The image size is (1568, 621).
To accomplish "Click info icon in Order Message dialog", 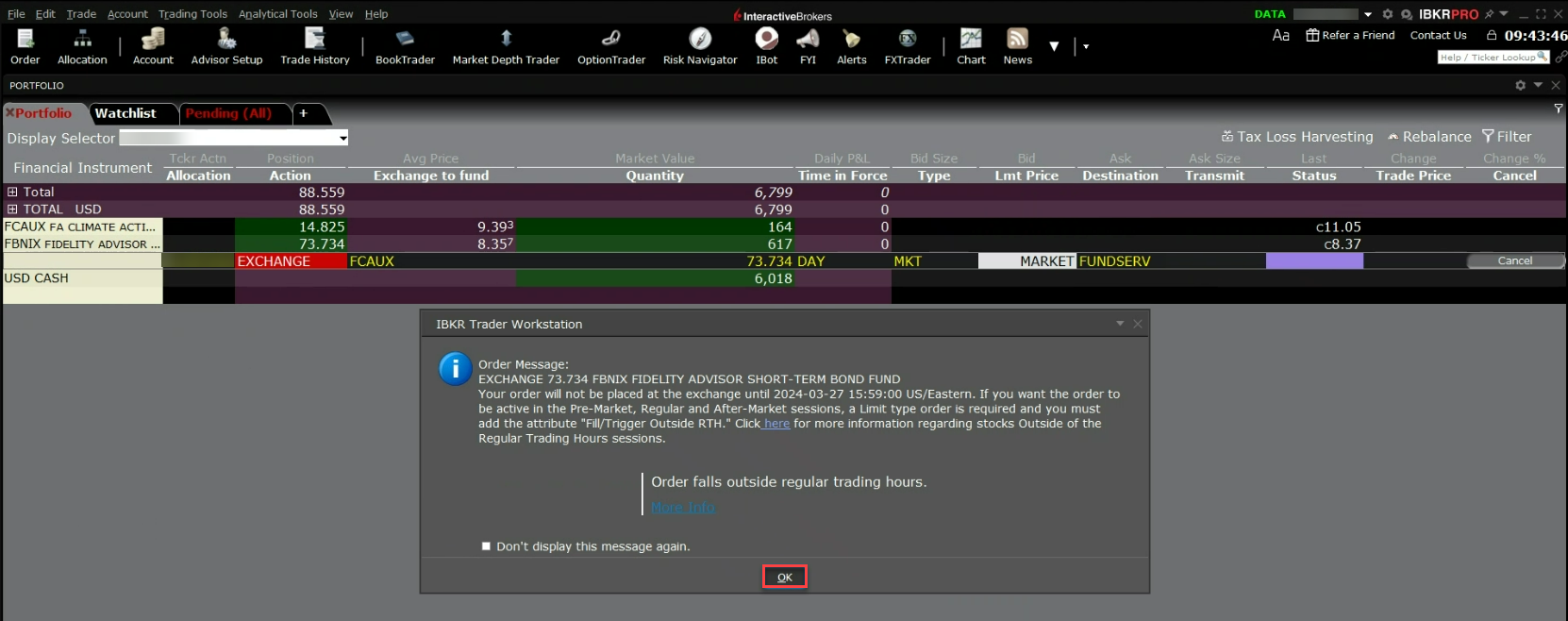I will click(x=456, y=369).
